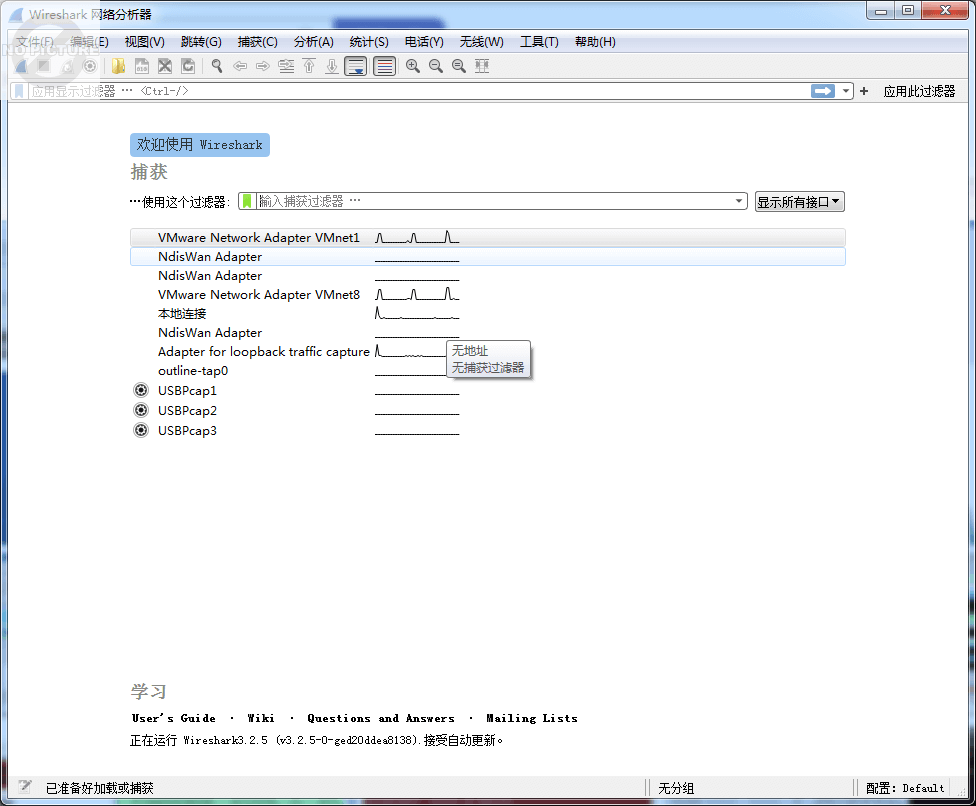Click the 欢迎使用 Wireshark banner
Screen dimensions: 976x806
click(x=200, y=144)
